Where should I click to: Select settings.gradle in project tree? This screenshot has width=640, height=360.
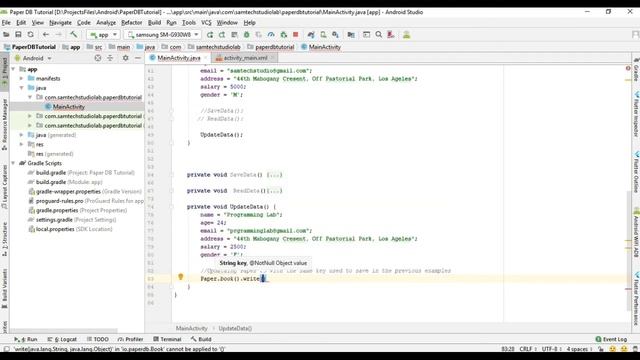click(x=54, y=220)
